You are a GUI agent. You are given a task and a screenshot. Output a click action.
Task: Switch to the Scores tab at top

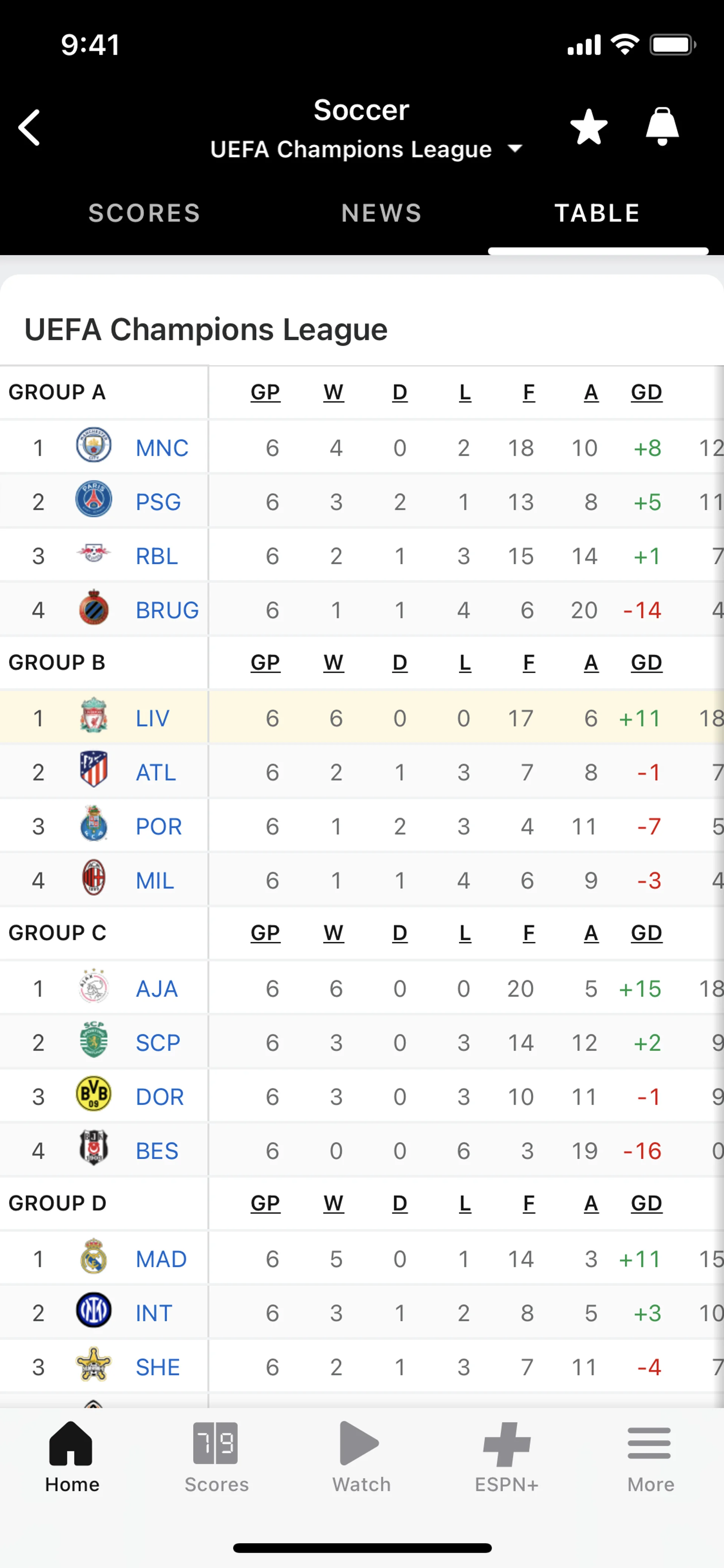point(144,213)
